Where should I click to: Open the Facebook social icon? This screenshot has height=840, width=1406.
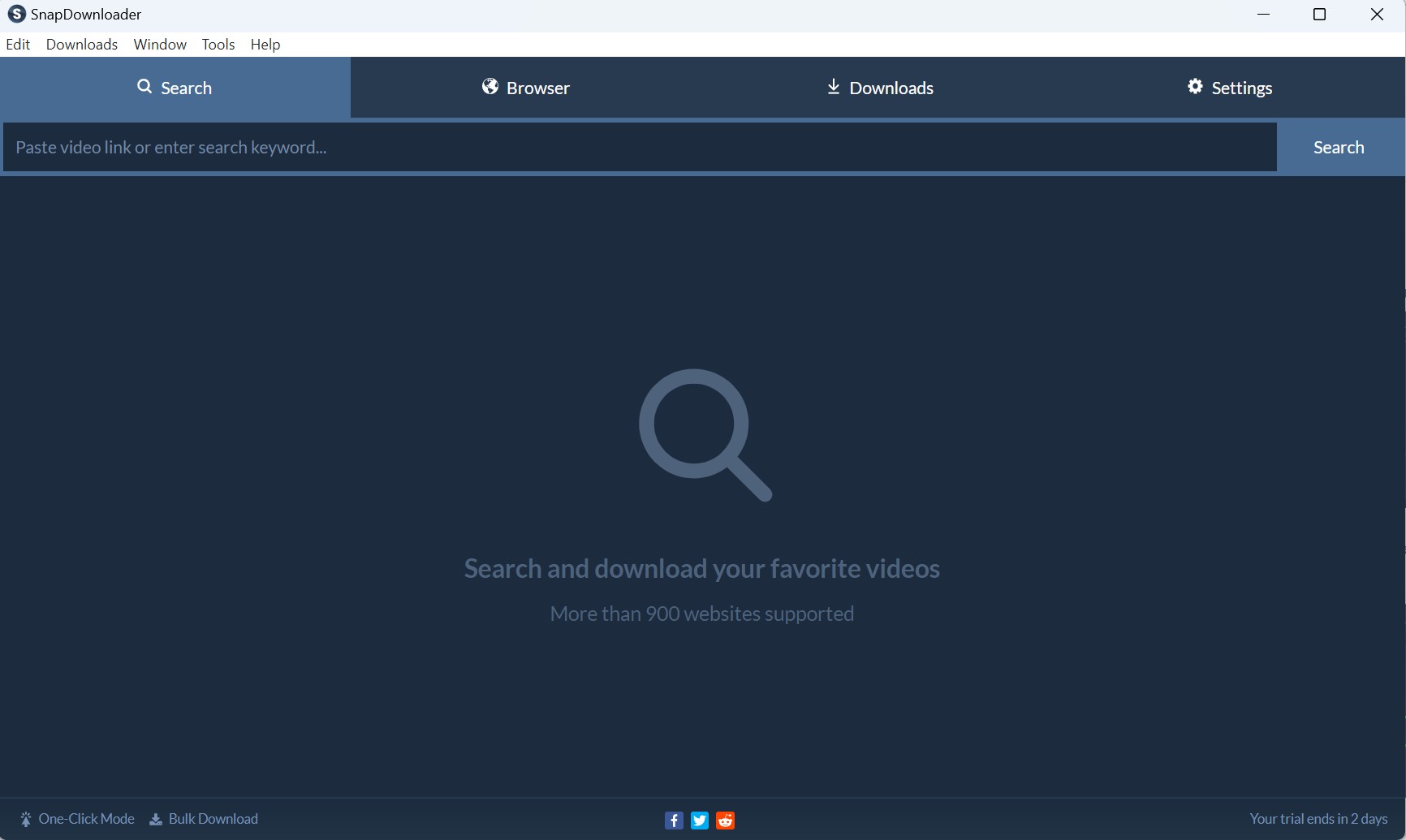[x=674, y=821]
